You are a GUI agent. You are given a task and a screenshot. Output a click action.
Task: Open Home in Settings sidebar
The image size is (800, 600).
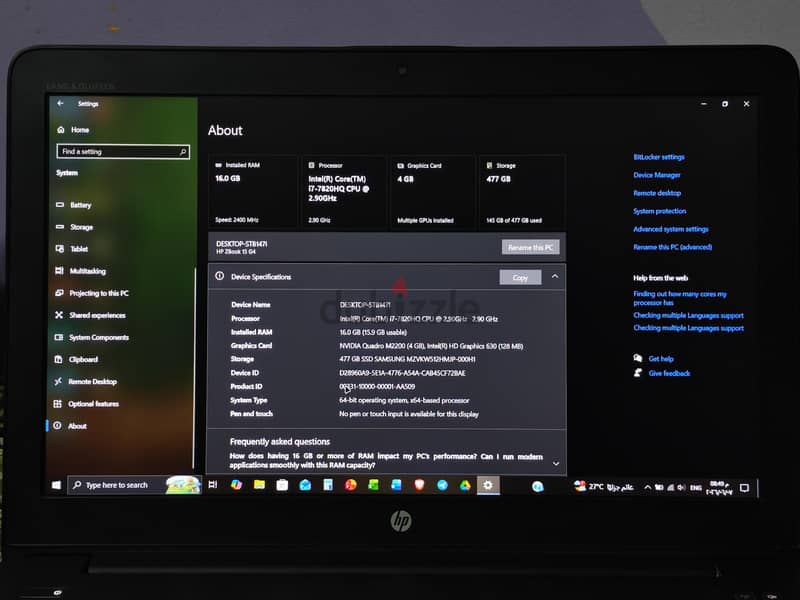click(73, 130)
